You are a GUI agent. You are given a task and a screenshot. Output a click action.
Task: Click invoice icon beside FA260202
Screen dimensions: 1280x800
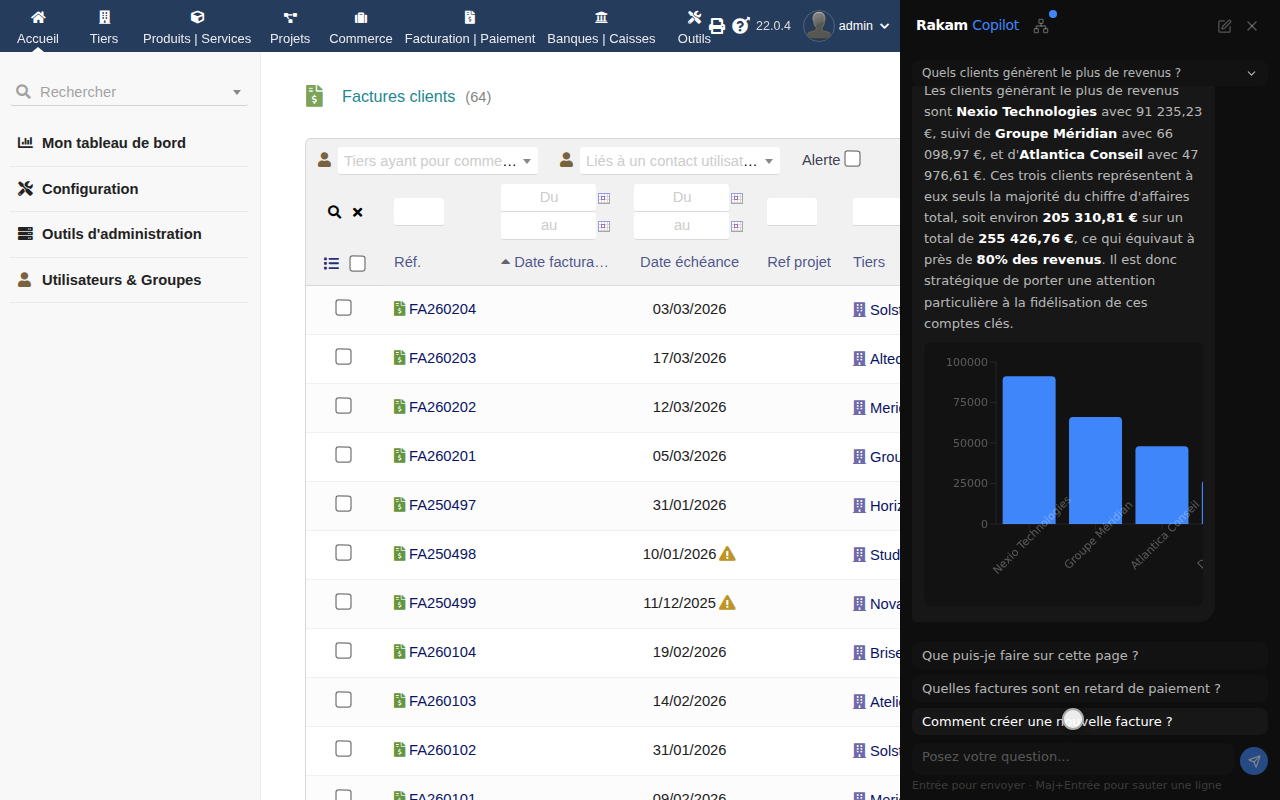[x=400, y=407]
